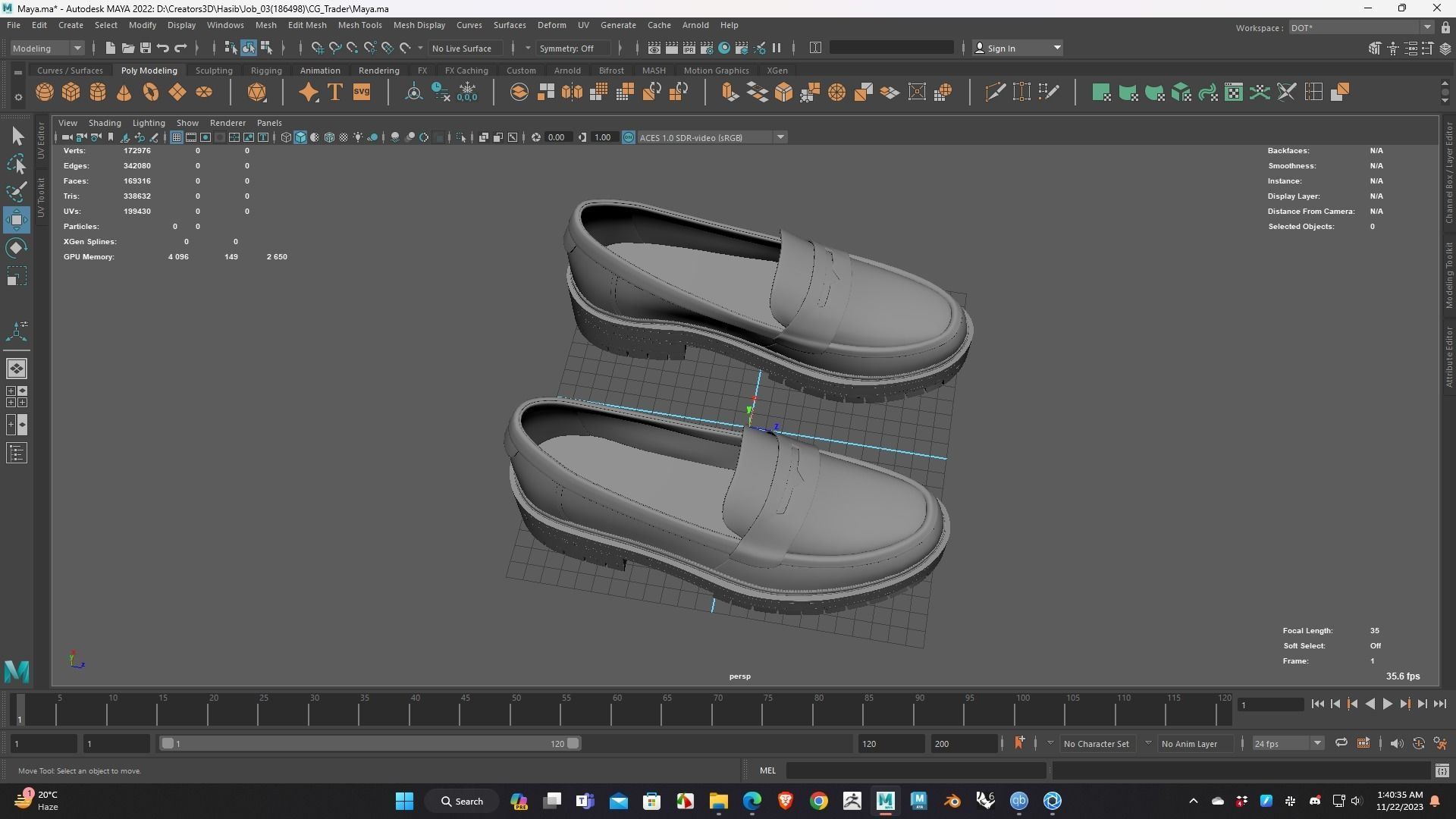The height and width of the screenshot is (819, 1456).
Task: Toggle wireframe shading in panel toolbar
Action: 286,137
